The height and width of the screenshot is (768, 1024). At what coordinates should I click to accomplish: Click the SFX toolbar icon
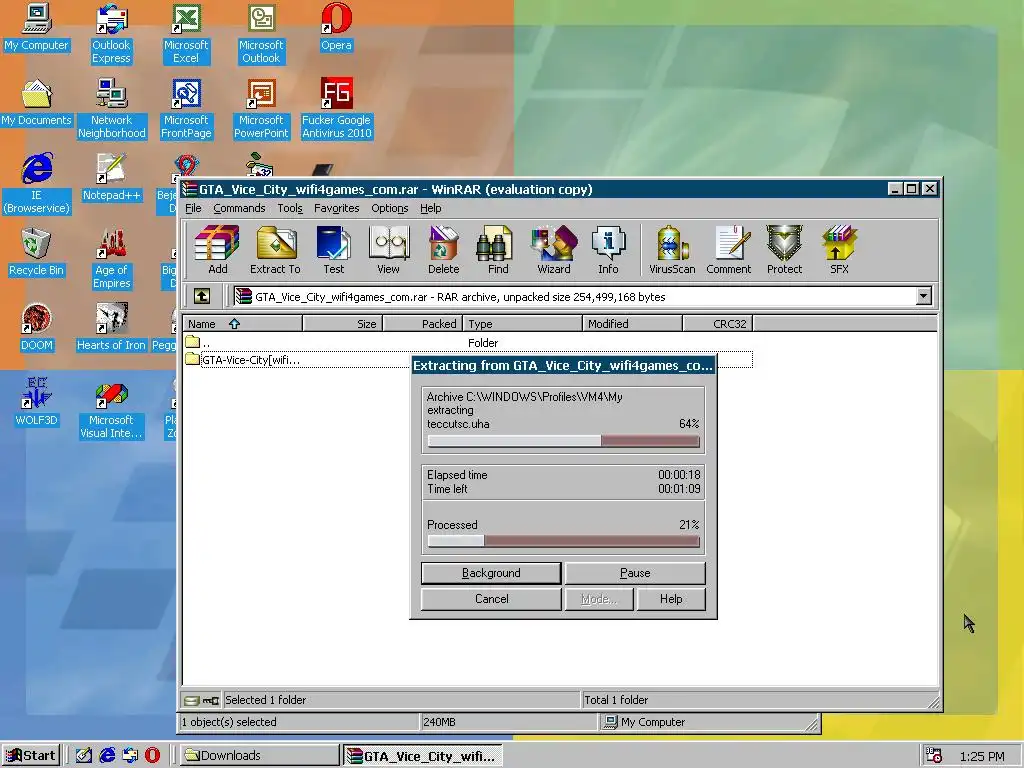tap(839, 249)
